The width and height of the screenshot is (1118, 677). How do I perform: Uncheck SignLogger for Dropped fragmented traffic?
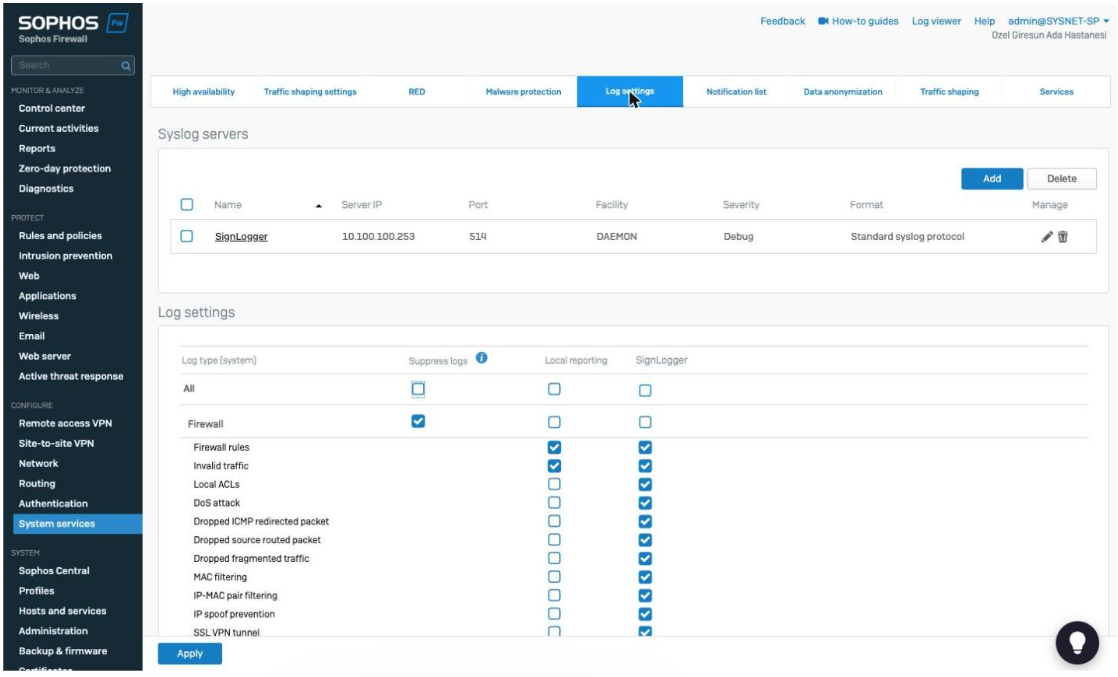(645, 559)
